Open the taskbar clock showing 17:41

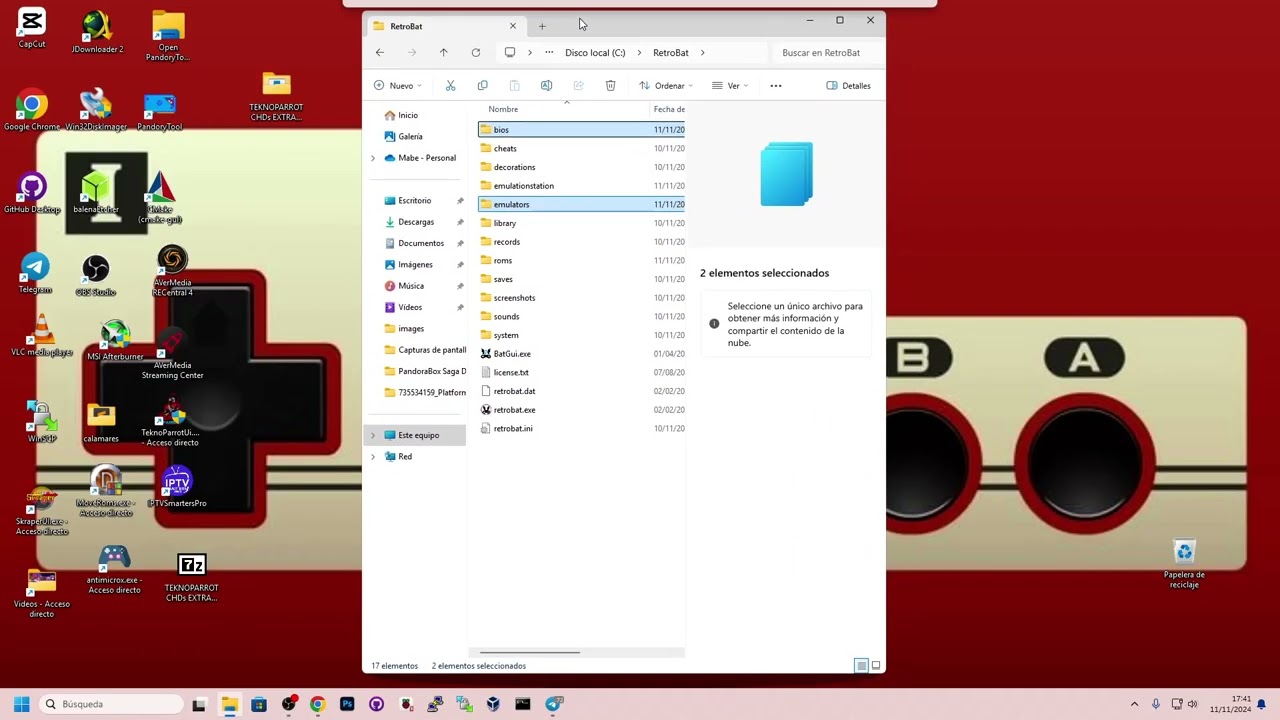1230,704
